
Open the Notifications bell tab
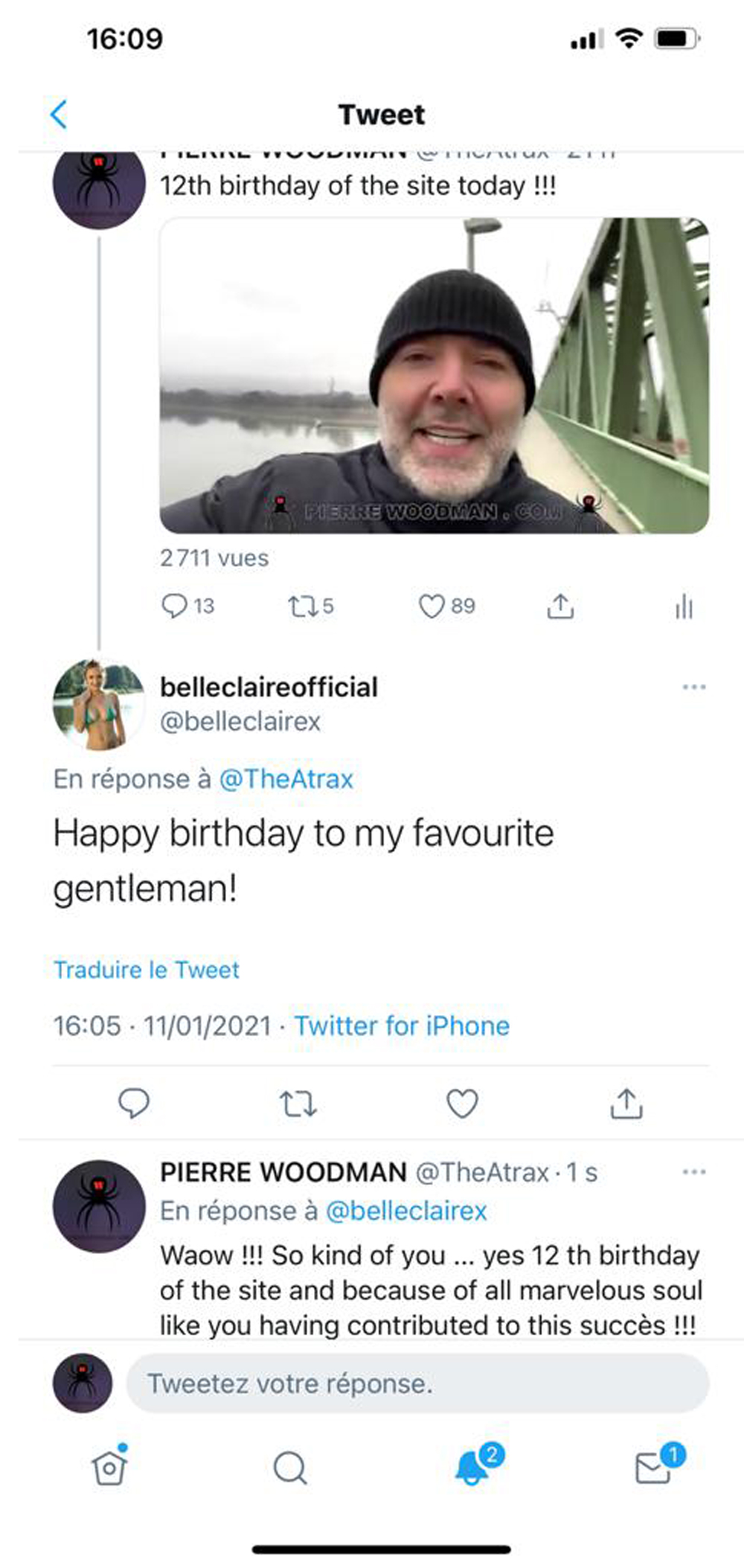472,1468
